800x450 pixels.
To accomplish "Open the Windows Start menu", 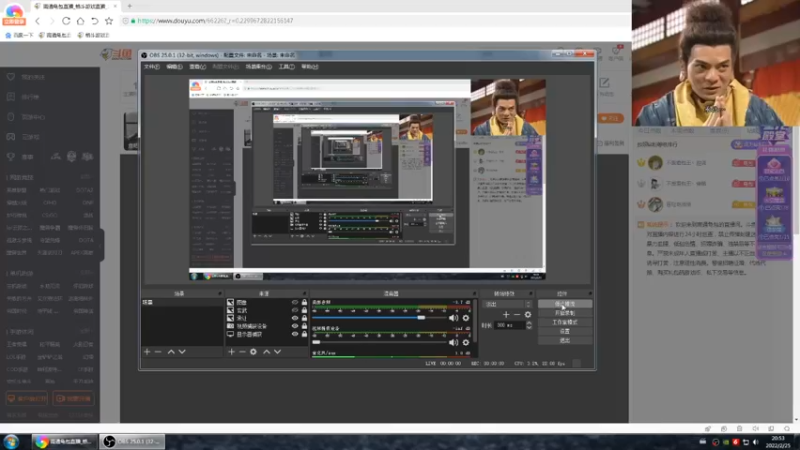I will point(11,442).
